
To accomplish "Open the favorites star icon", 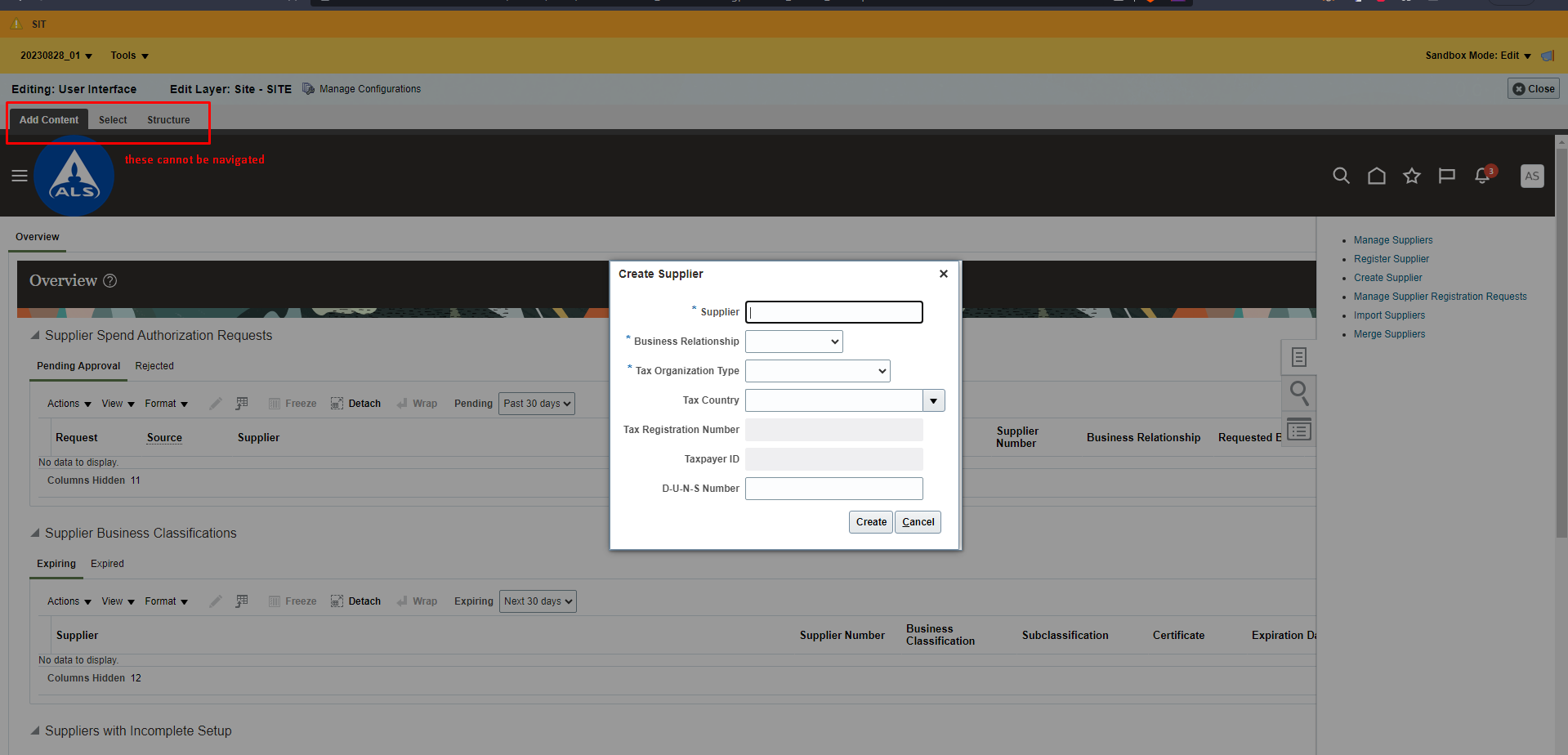I will click(1412, 176).
